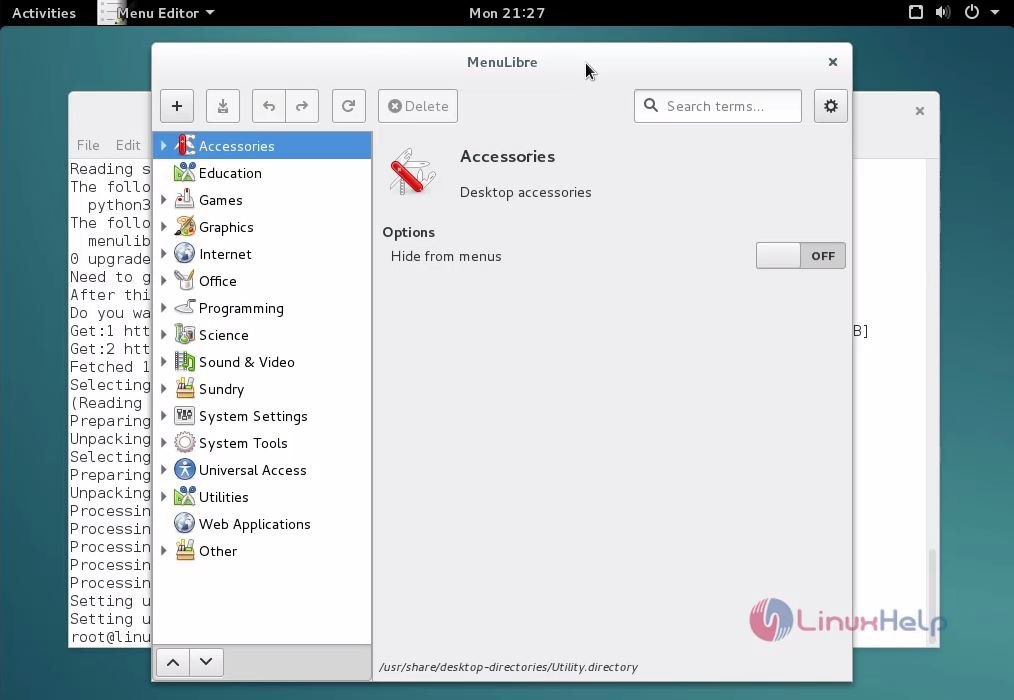Click the Save launcher toolbar icon
This screenshot has height=700, width=1014.
click(222, 106)
